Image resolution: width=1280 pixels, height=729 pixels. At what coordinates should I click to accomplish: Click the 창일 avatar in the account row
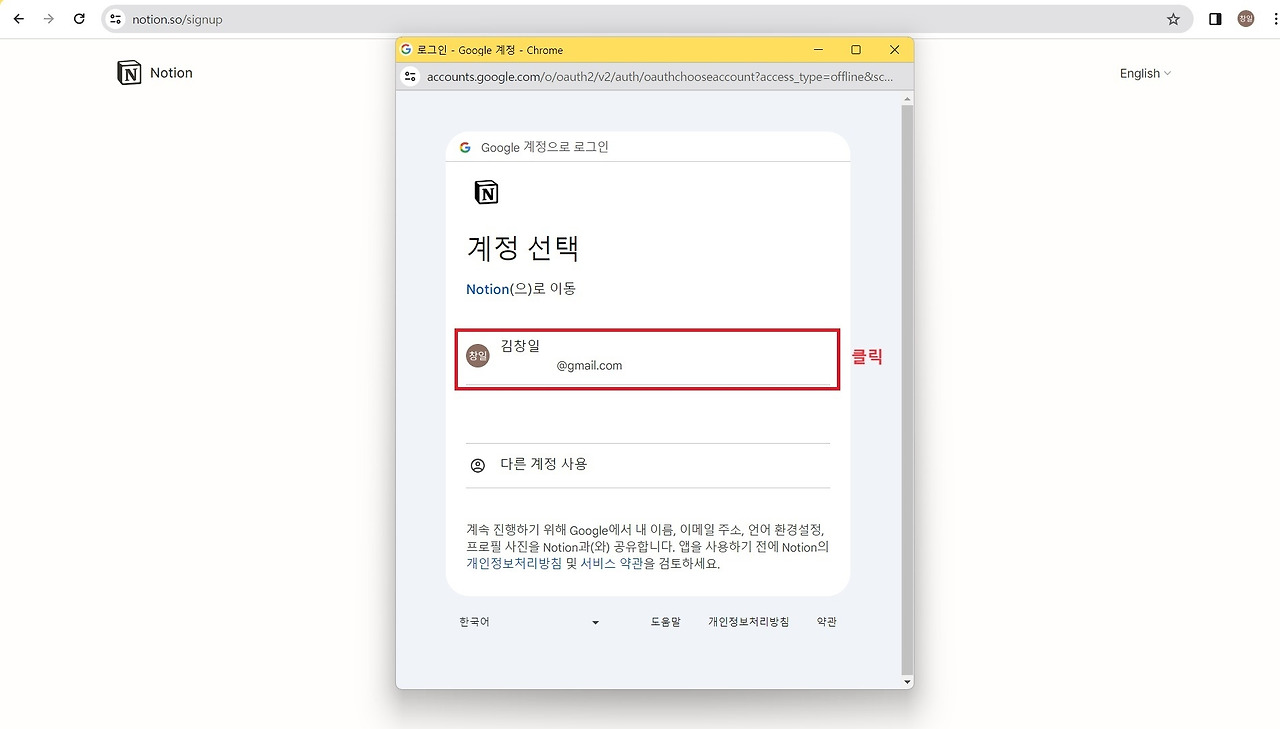[478, 356]
